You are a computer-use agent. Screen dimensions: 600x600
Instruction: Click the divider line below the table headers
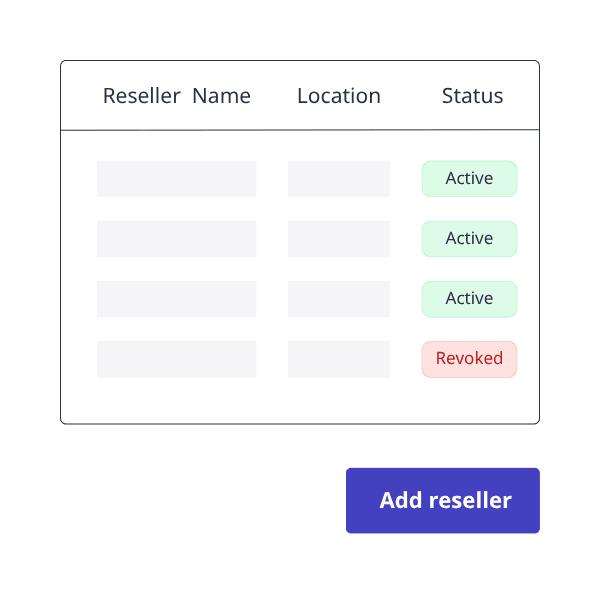(x=300, y=130)
